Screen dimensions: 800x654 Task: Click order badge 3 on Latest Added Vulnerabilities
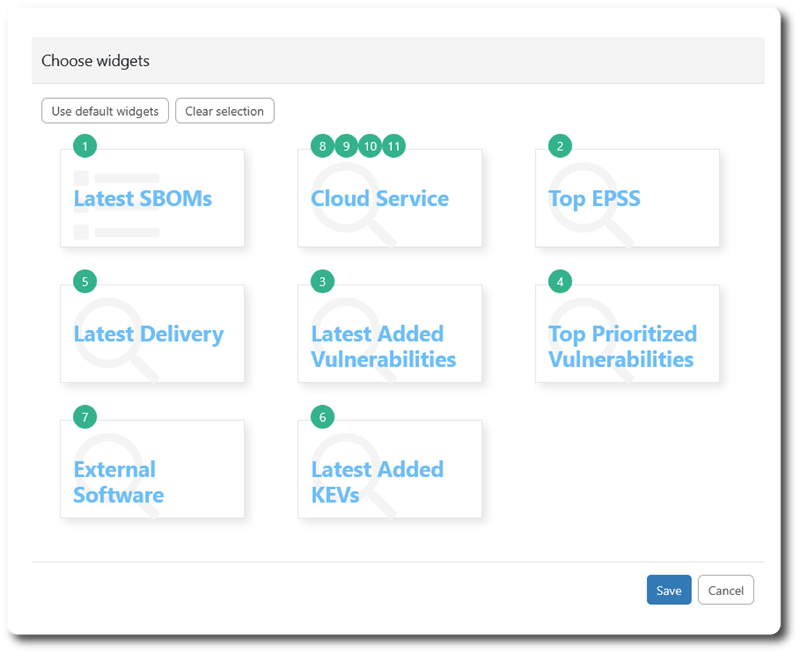pos(322,282)
